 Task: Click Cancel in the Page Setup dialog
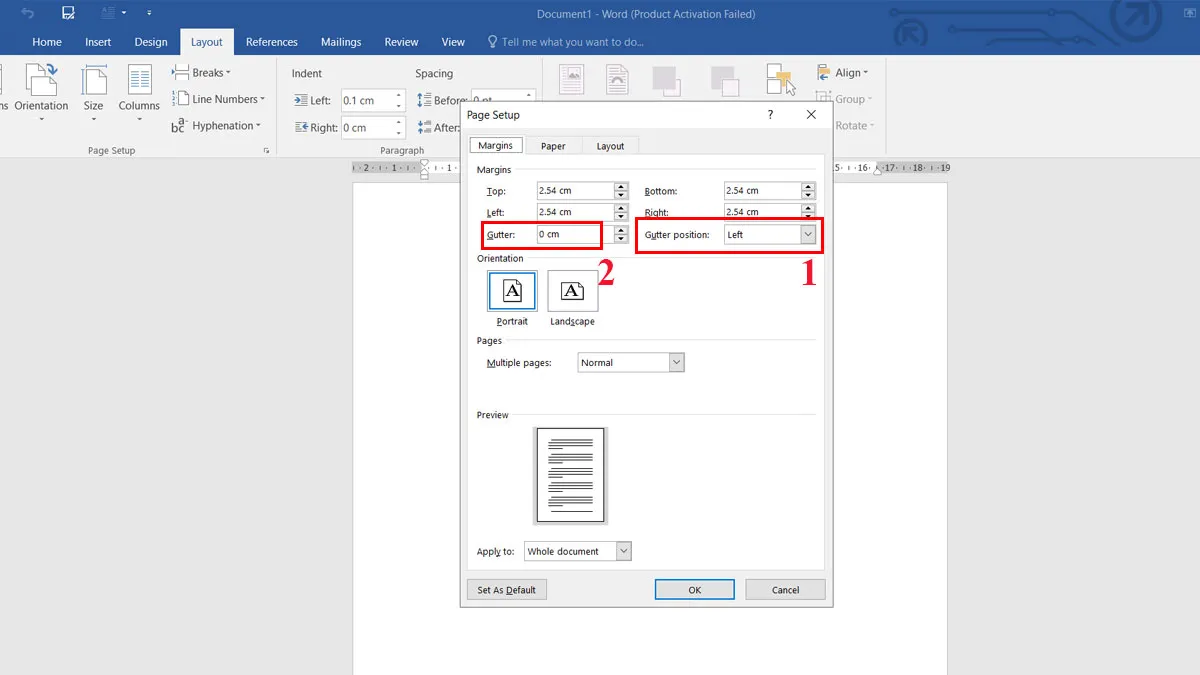pyautogui.click(x=785, y=590)
